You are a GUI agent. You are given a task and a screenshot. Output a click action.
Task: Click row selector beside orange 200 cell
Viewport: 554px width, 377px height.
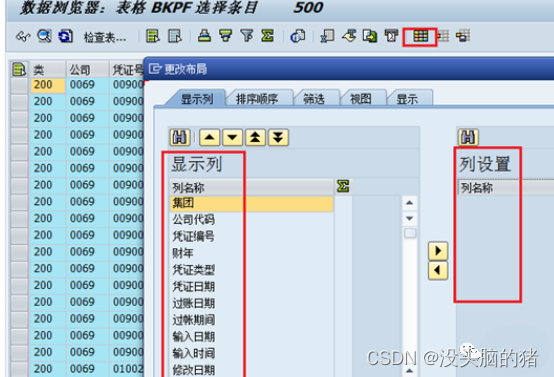click(x=19, y=85)
